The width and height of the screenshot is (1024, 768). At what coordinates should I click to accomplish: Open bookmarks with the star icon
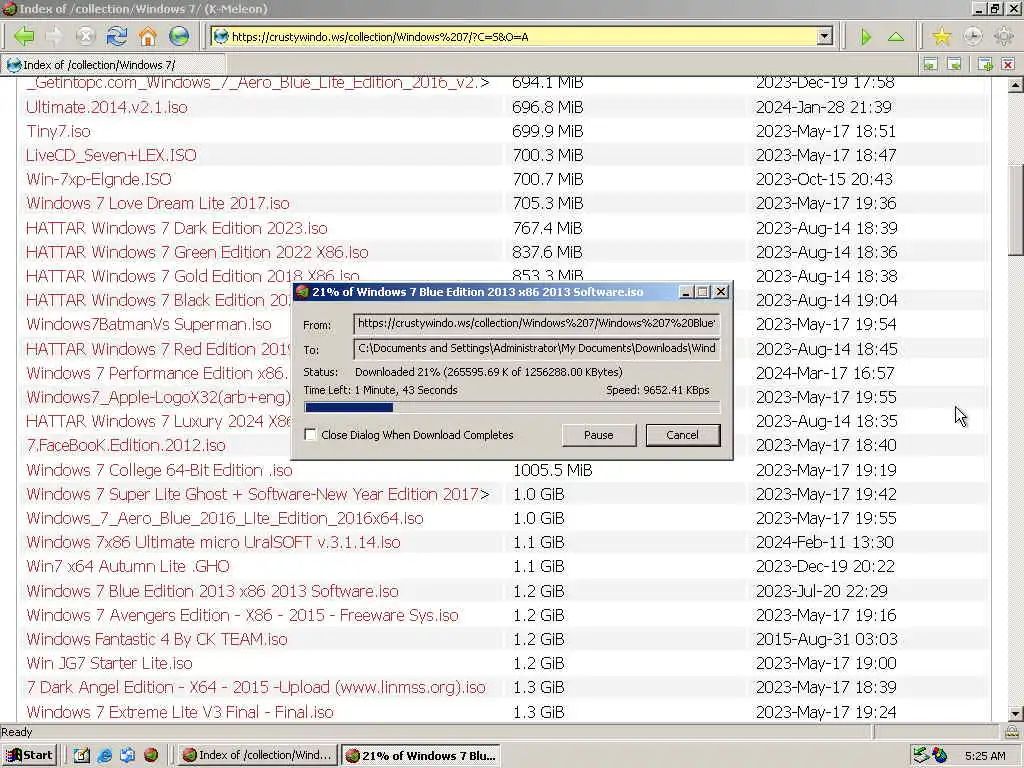(x=941, y=36)
